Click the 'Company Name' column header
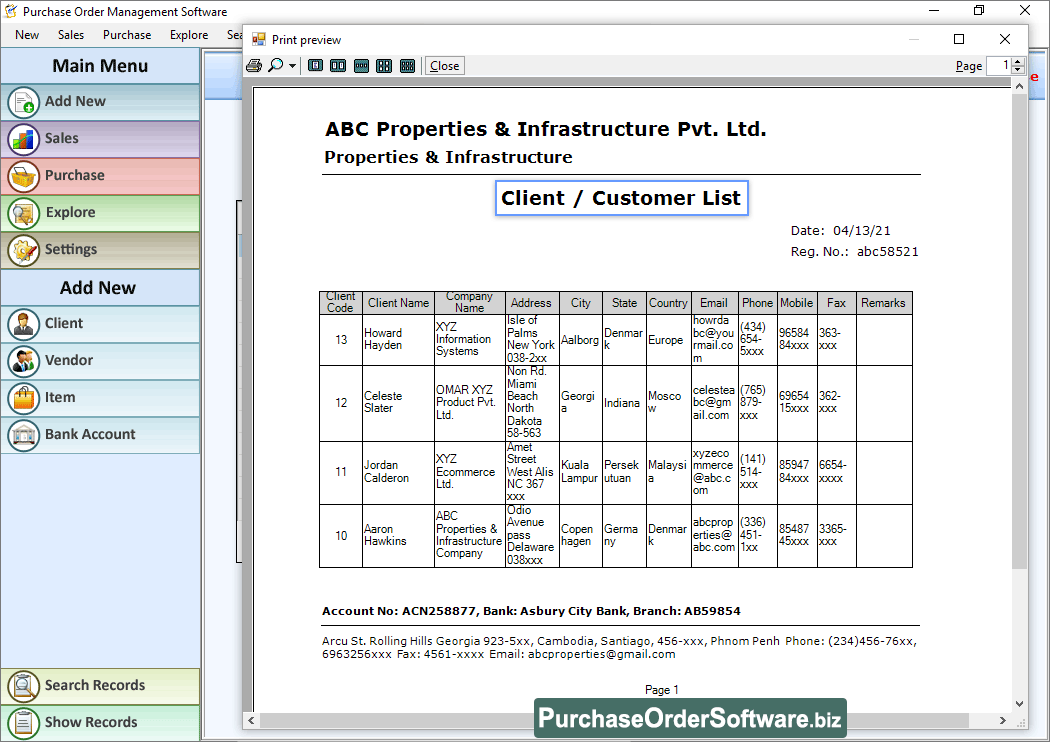The height and width of the screenshot is (742, 1050). coord(469,303)
